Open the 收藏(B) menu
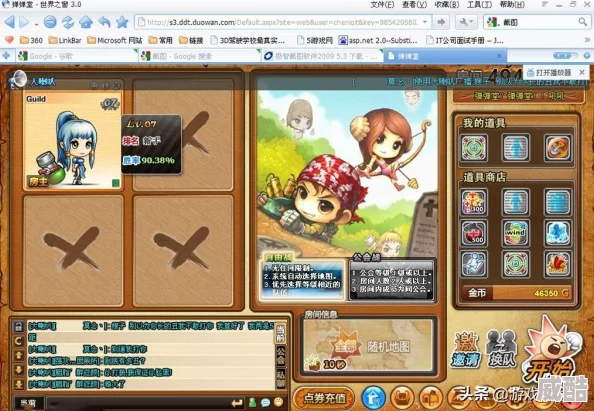594x411 pixels. point(447,5)
